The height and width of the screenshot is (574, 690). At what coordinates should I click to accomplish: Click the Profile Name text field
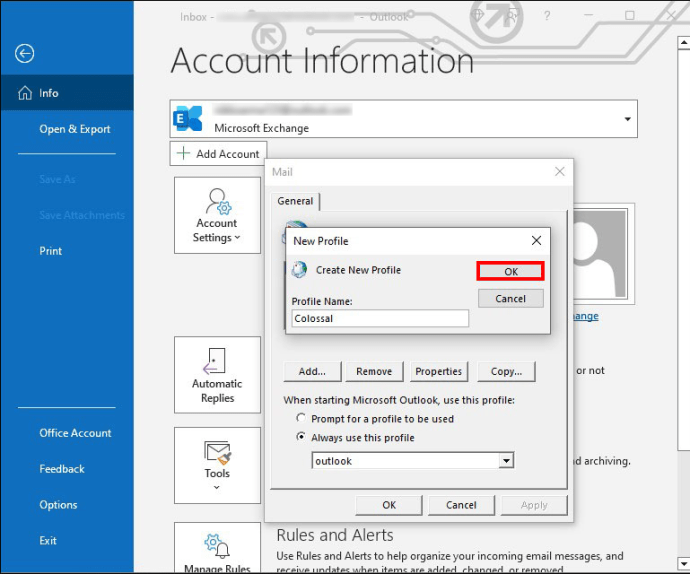point(380,318)
